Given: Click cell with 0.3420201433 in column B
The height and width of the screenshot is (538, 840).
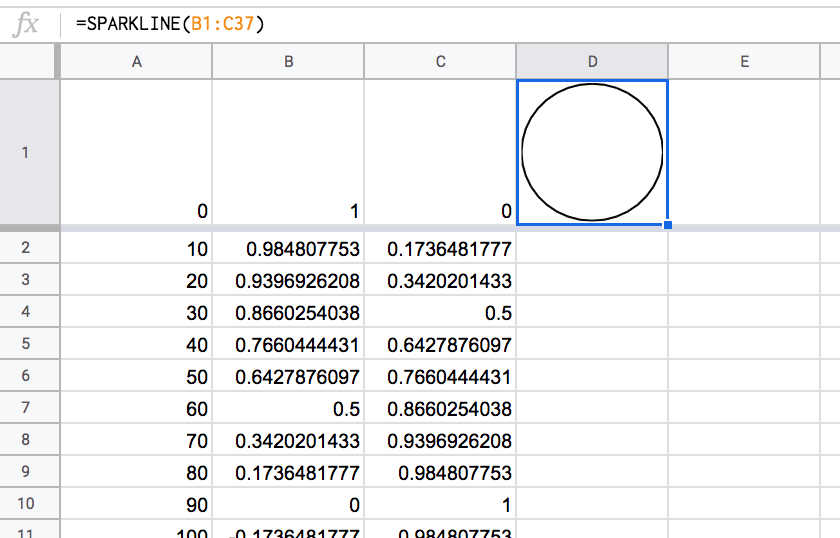Looking at the screenshot, I should [x=288, y=439].
